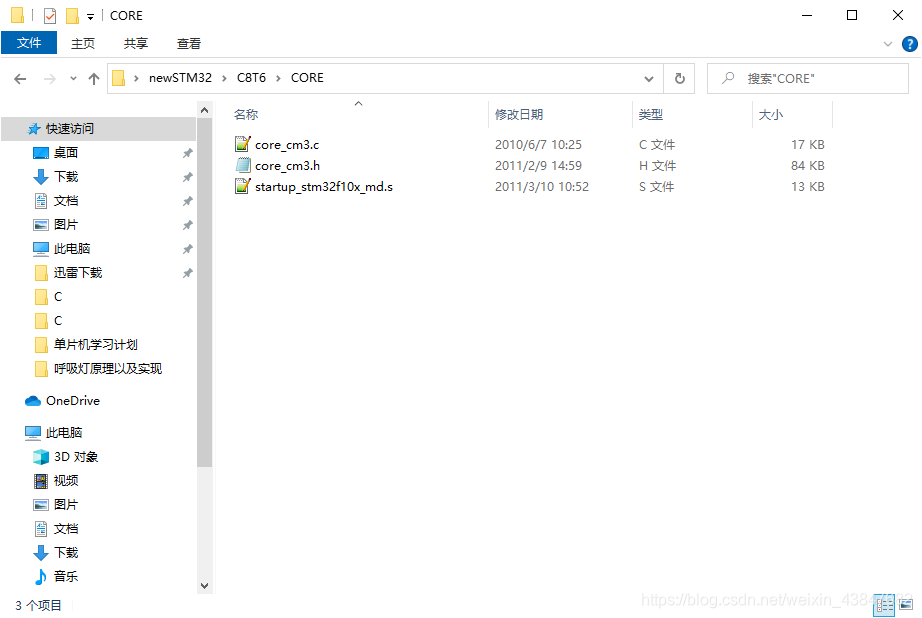Open the recent locations dropdown
Image resolution: width=922 pixels, height=618 pixels.
click(73, 78)
